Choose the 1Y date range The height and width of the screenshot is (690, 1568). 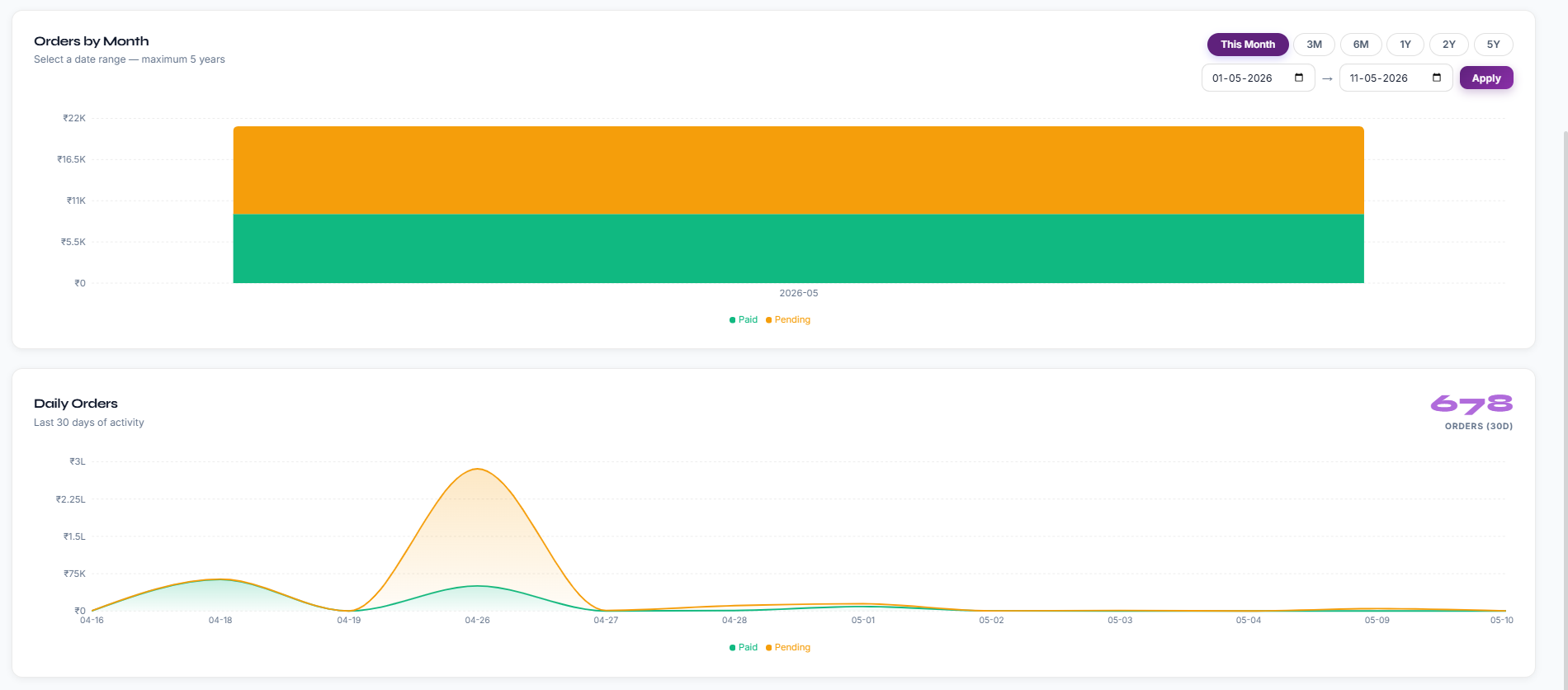click(1405, 45)
